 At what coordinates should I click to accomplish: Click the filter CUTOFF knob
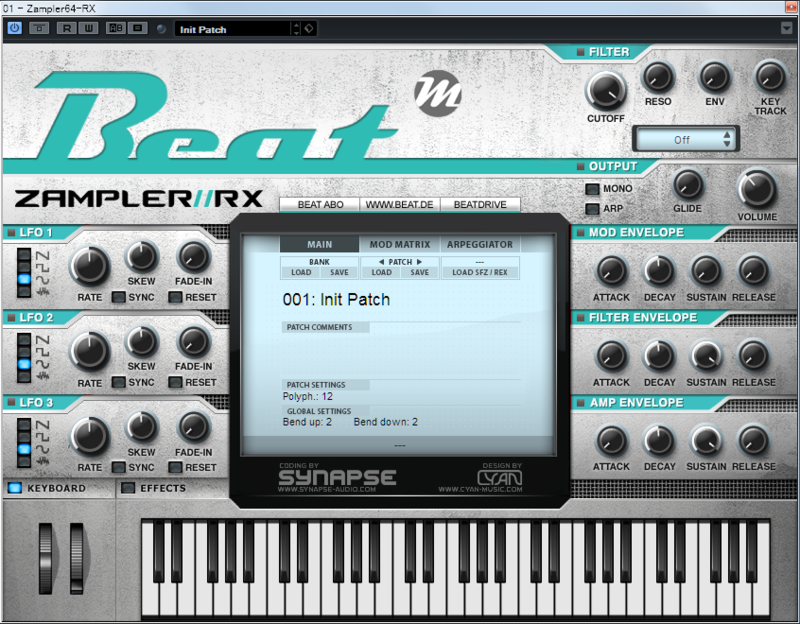[x=606, y=90]
